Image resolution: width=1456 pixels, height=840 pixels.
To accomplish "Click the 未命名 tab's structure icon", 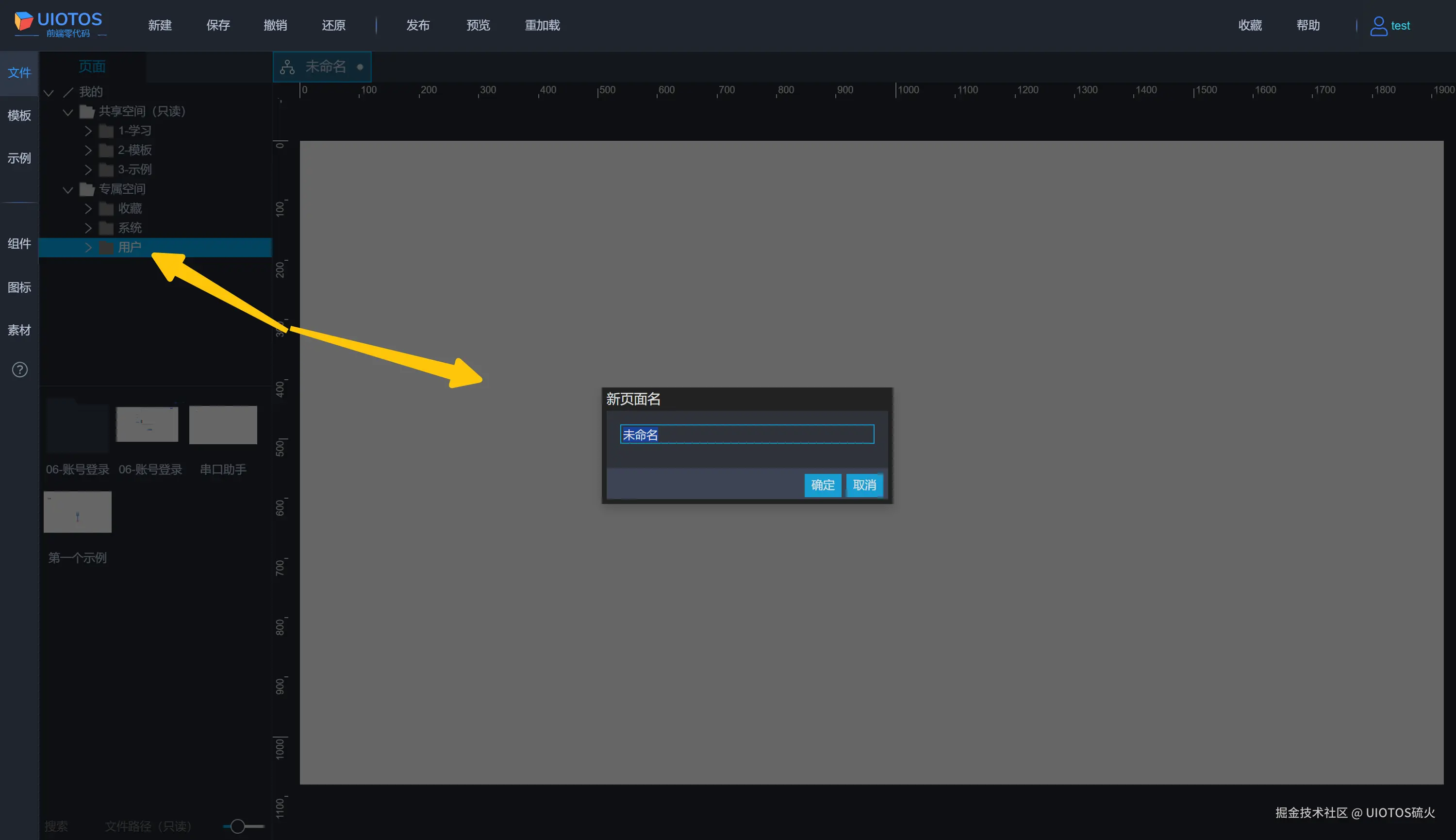I will [287, 67].
